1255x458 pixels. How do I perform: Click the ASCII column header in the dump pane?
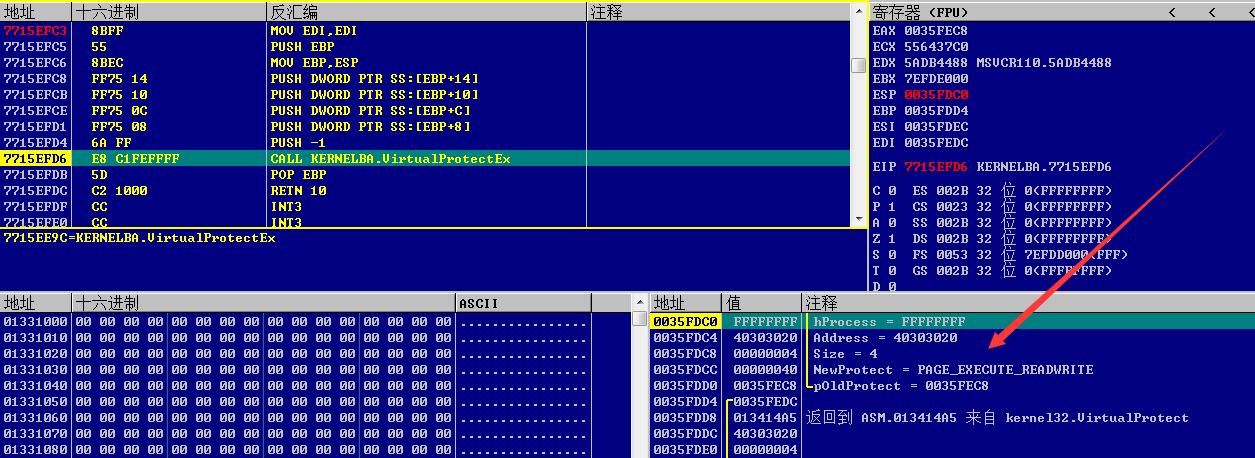[523, 303]
